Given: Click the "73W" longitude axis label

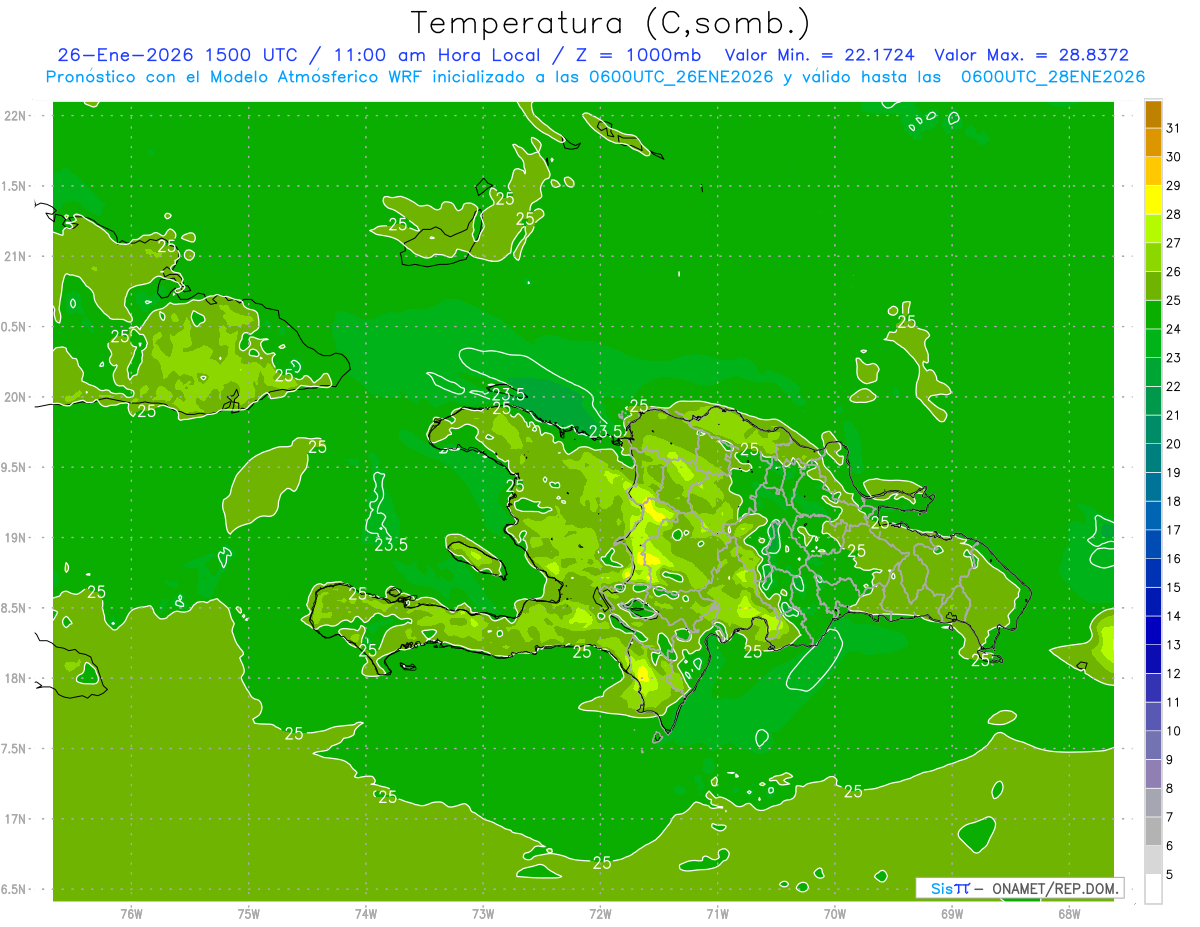Looking at the screenshot, I should pos(483,914).
